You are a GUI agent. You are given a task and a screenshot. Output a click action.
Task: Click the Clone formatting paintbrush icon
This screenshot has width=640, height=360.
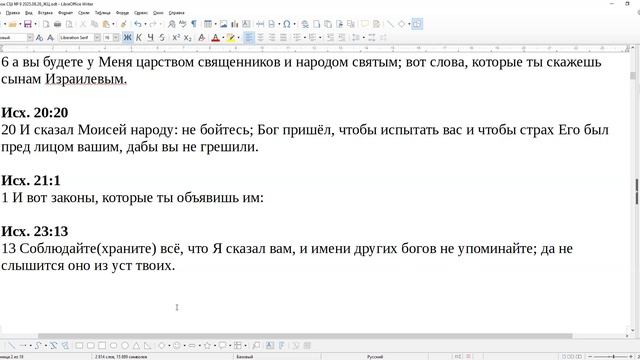tap(123, 24)
